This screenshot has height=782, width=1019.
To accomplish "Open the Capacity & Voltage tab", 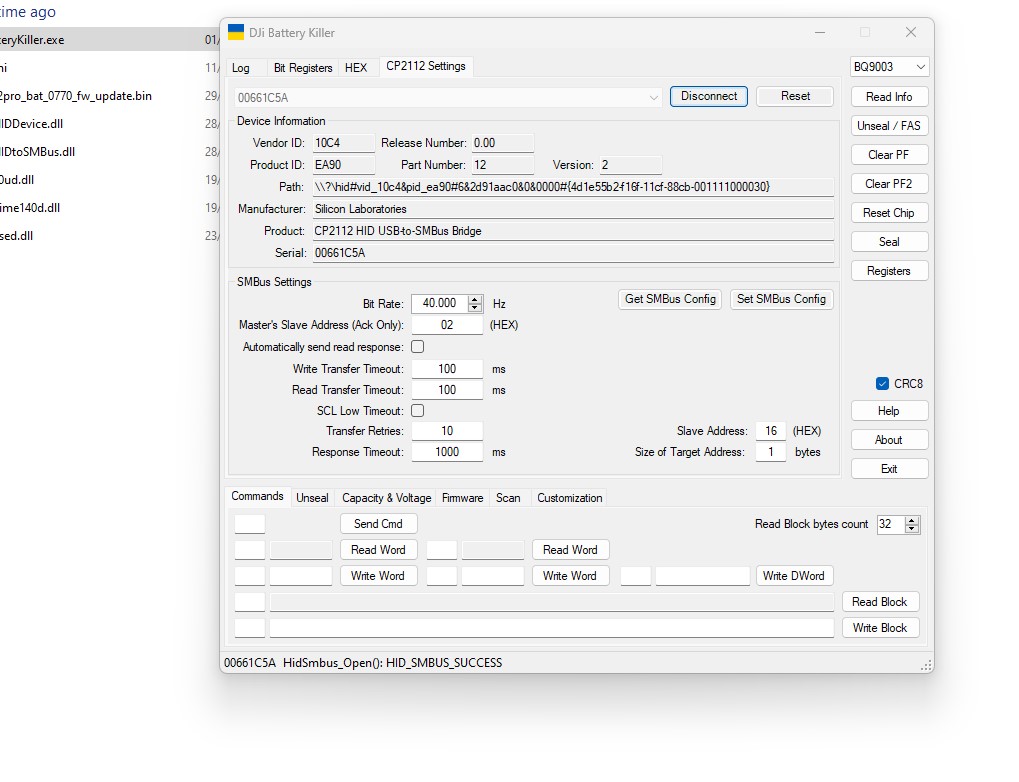I will (x=386, y=498).
